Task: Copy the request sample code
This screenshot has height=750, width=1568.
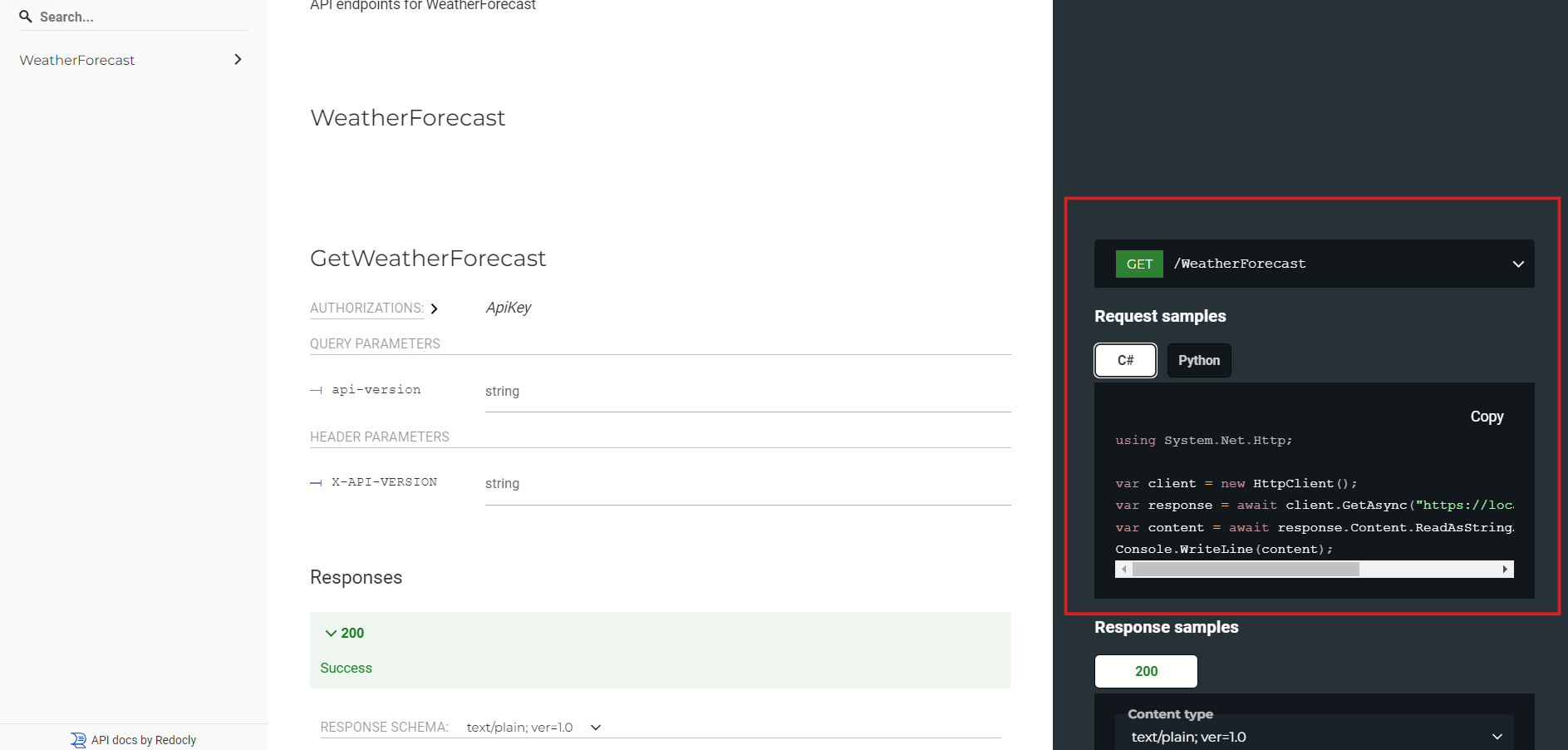Action: pos(1487,417)
